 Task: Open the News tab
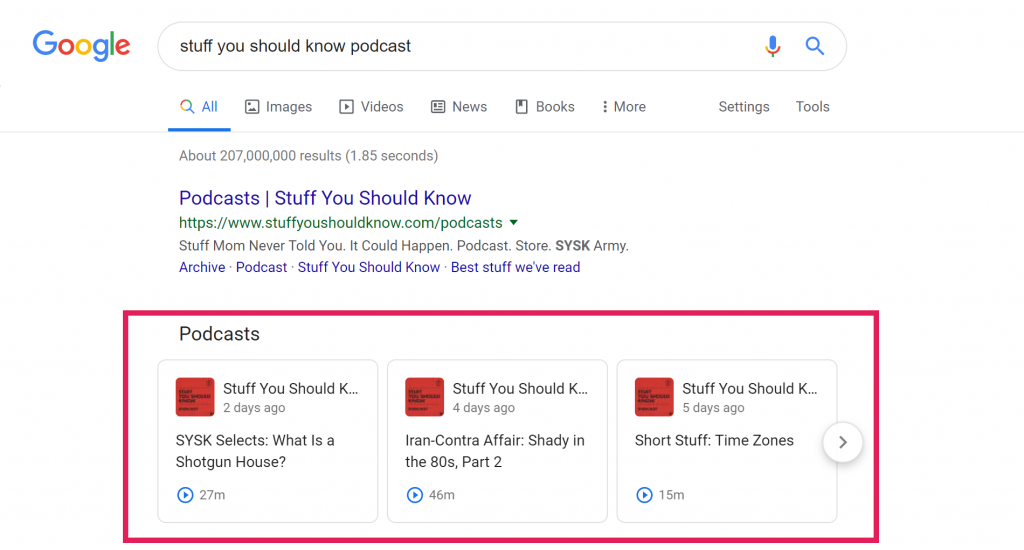tap(459, 106)
